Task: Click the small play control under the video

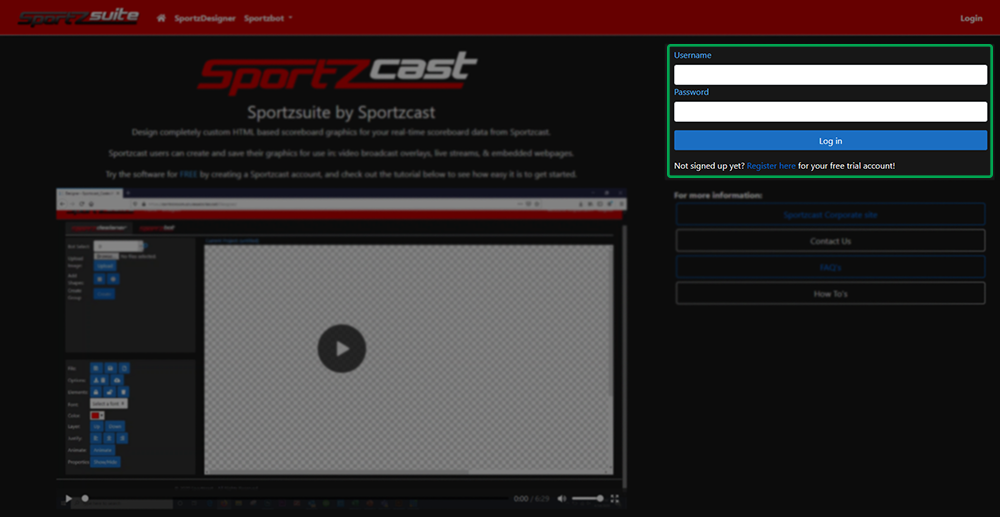Action: pos(69,499)
